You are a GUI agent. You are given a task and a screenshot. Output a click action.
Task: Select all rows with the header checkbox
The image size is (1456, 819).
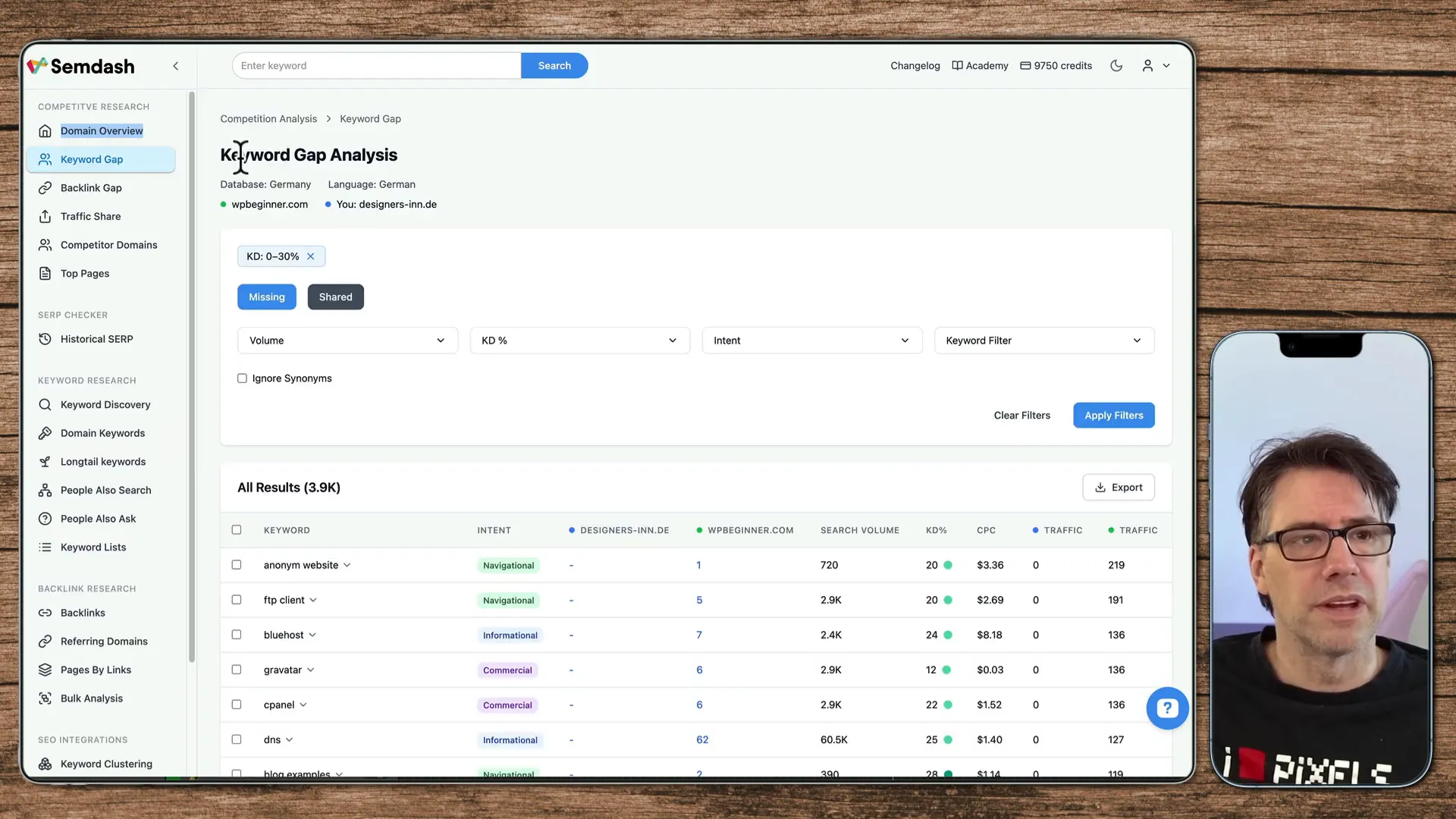pyautogui.click(x=236, y=530)
